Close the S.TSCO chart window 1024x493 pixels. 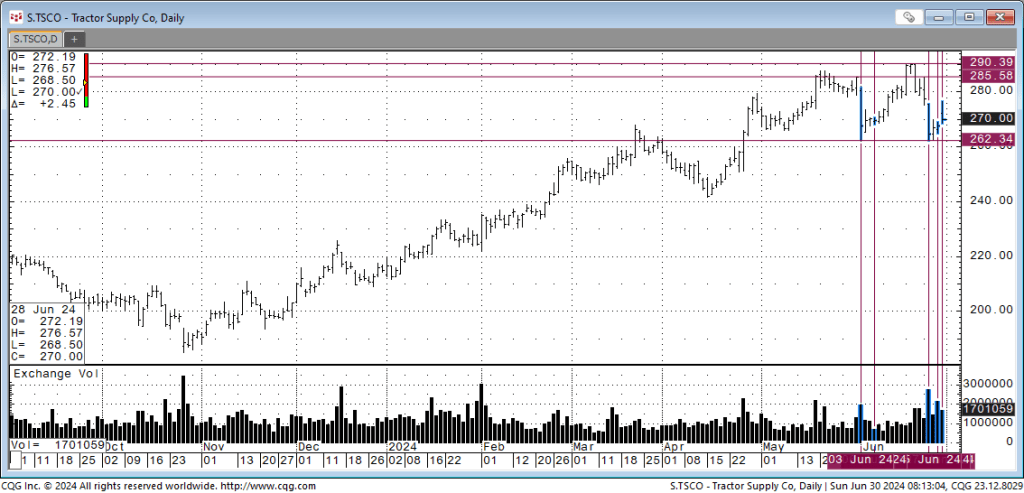tap(999, 17)
